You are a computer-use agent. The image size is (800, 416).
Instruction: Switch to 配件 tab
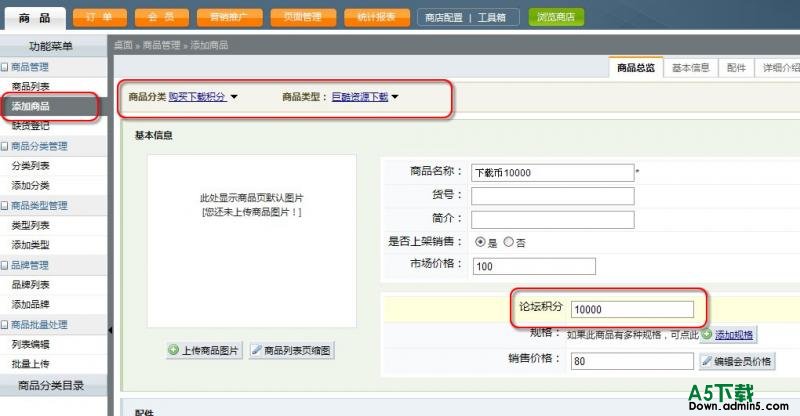click(736, 67)
